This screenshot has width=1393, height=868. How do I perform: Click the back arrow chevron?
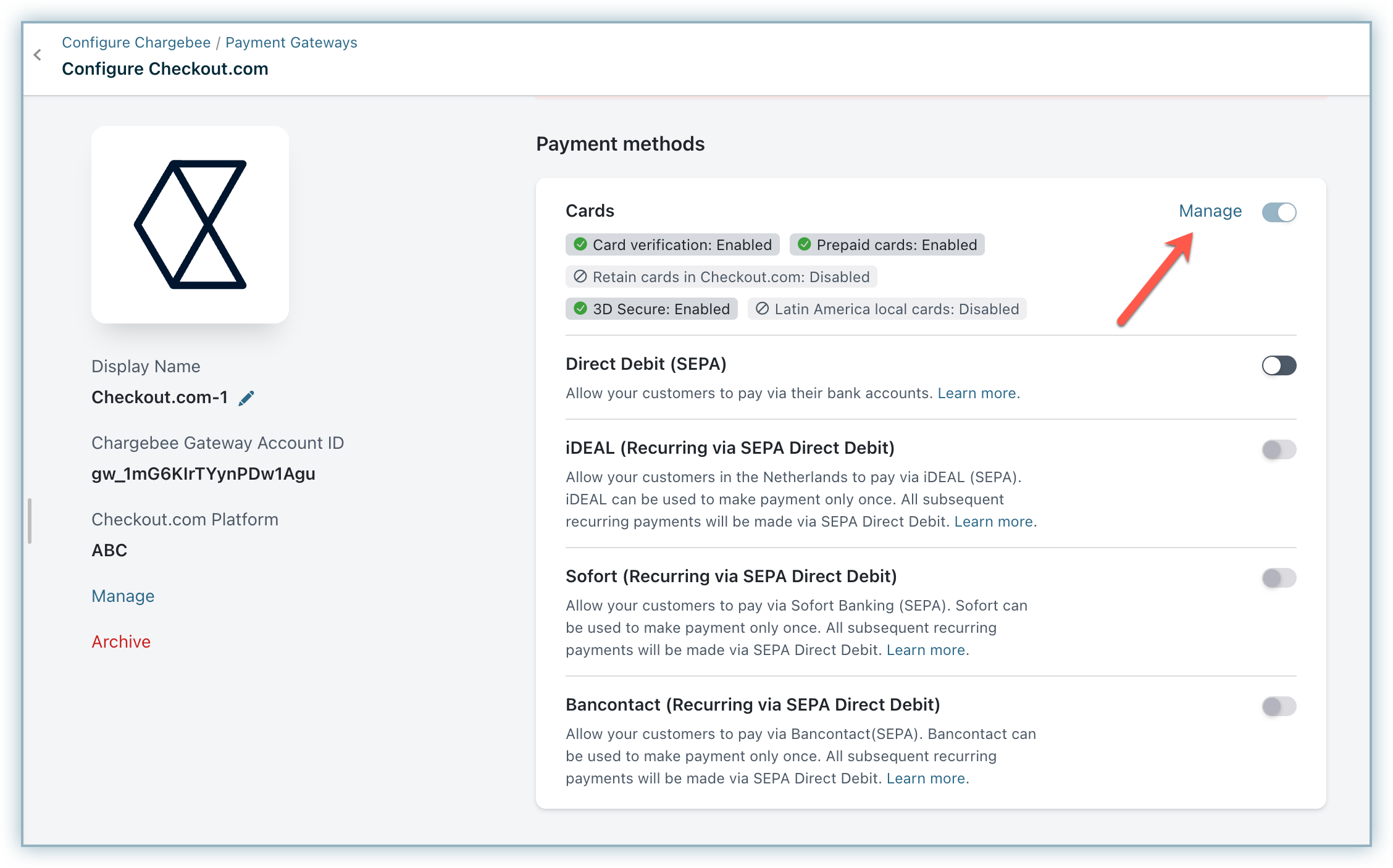[x=38, y=55]
